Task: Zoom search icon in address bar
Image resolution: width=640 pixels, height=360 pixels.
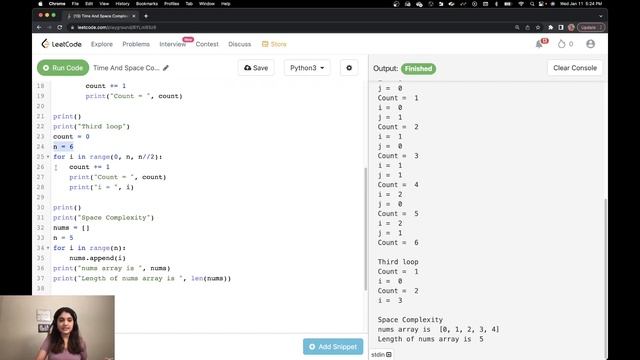Action: [x=517, y=27]
